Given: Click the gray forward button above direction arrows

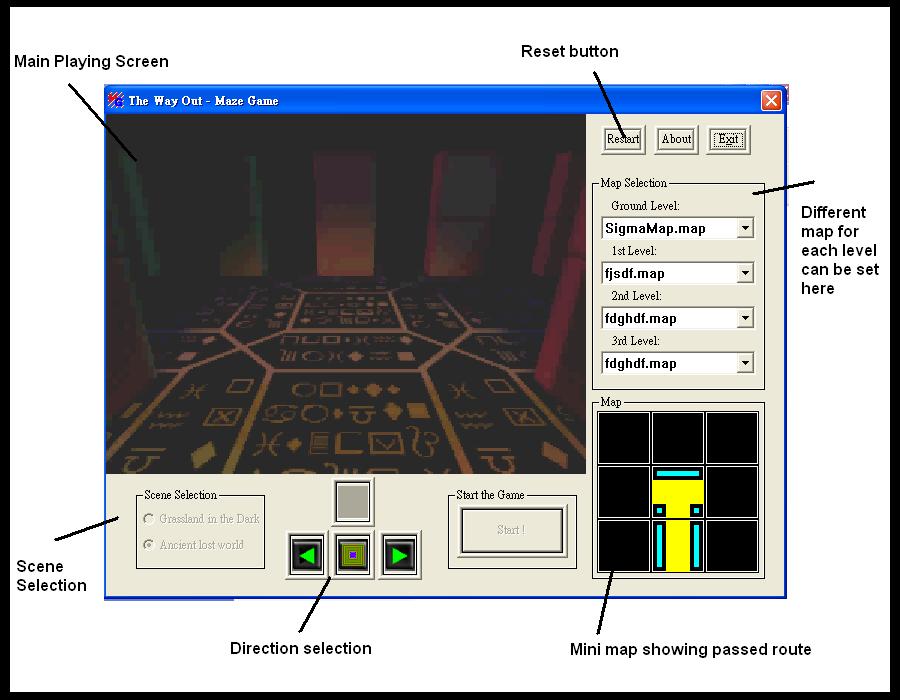Looking at the screenshot, I should pos(353,501).
